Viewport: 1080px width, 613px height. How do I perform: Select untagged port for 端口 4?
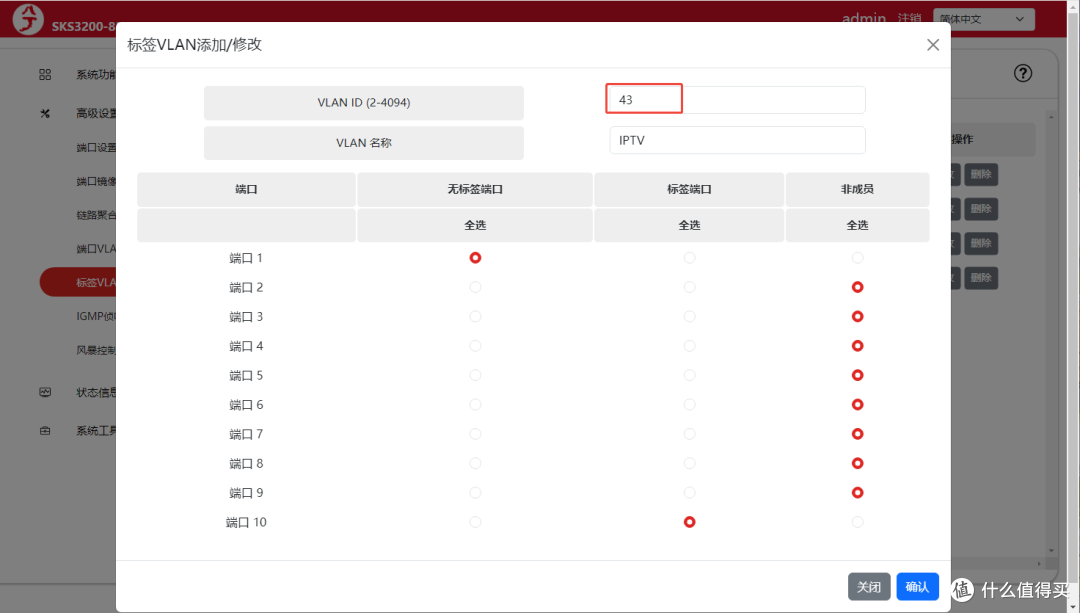click(475, 346)
